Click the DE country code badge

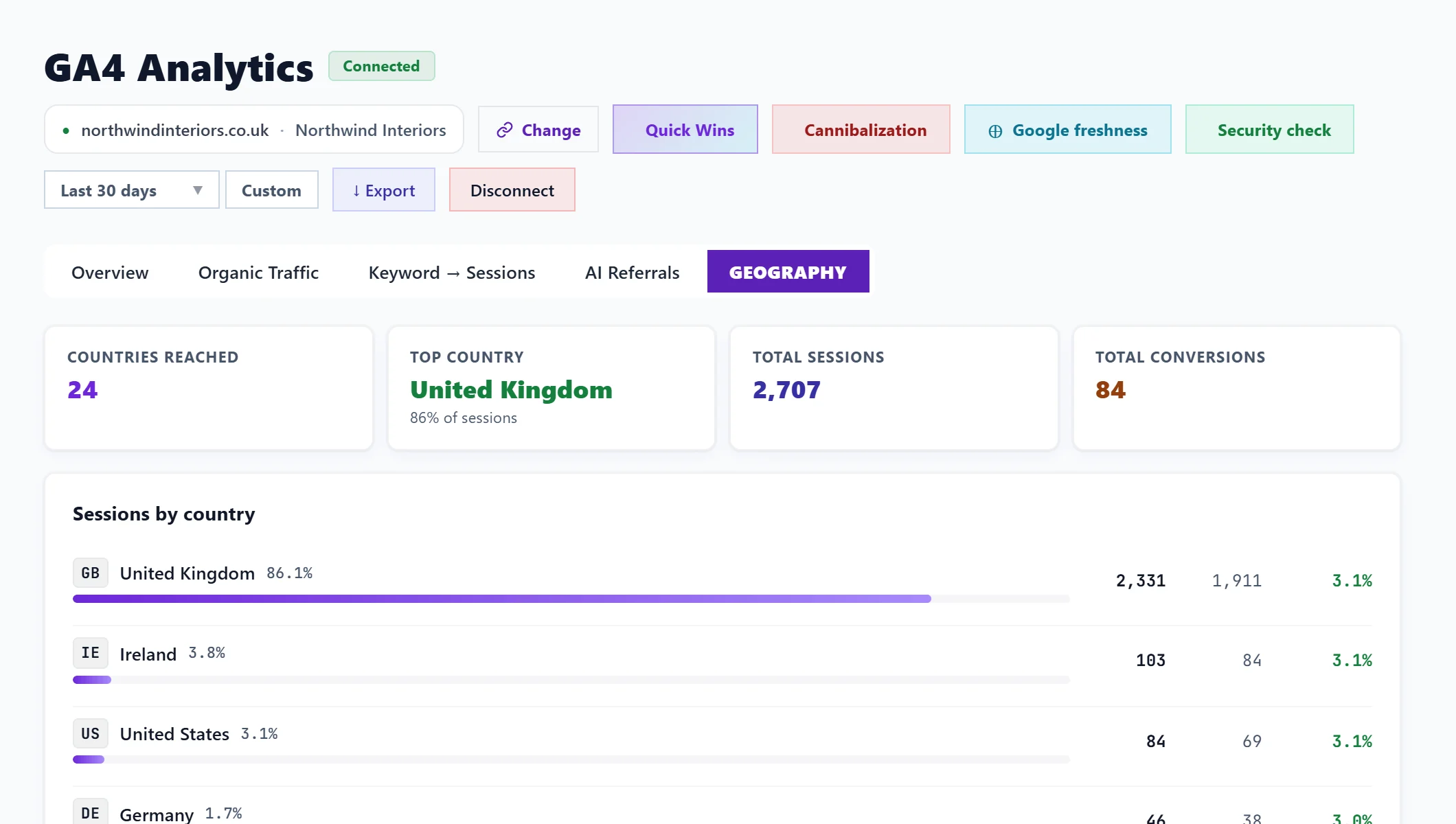[91, 812]
